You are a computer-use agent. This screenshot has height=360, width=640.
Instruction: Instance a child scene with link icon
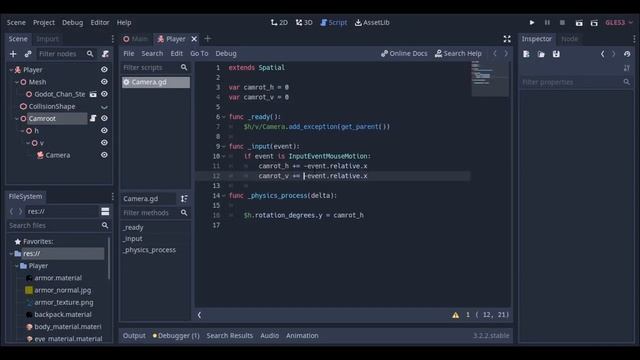pyautogui.click(x=28, y=54)
